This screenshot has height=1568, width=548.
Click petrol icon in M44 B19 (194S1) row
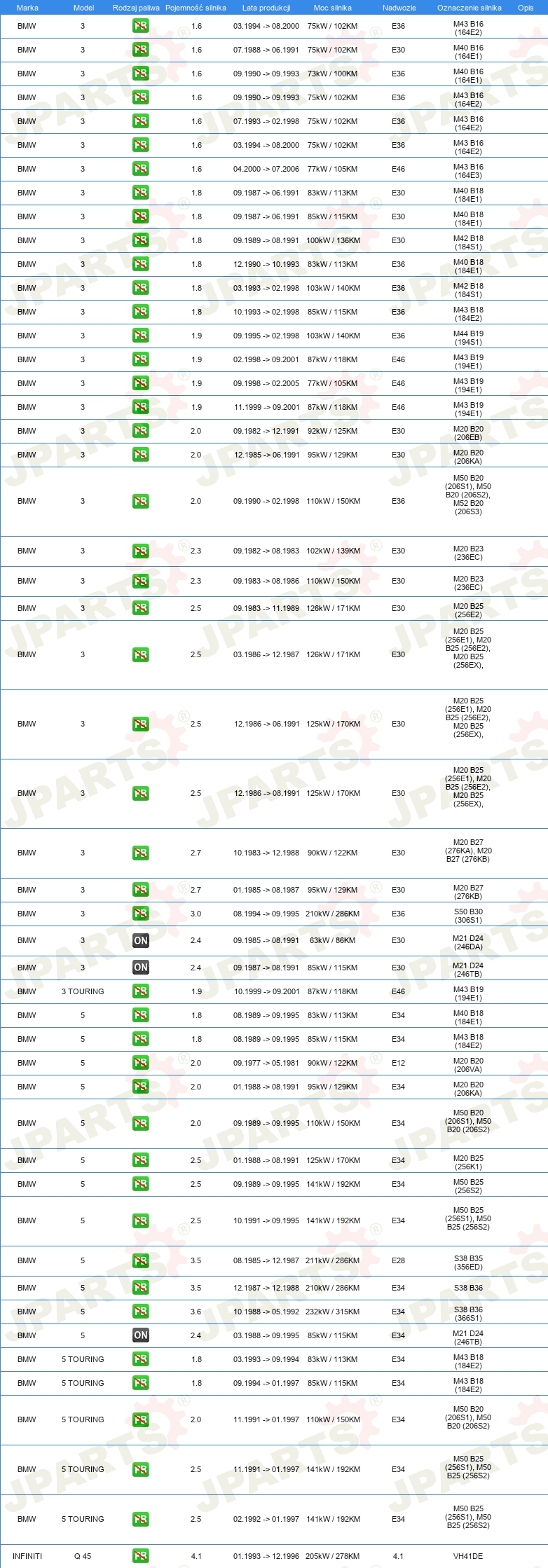tap(140, 336)
